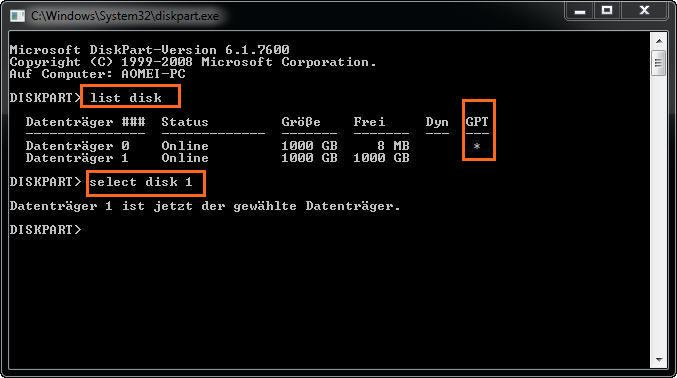Image resolution: width=677 pixels, height=378 pixels.
Task: Click the scrollbar down arrow
Action: pyautogui.click(x=659, y=360)
